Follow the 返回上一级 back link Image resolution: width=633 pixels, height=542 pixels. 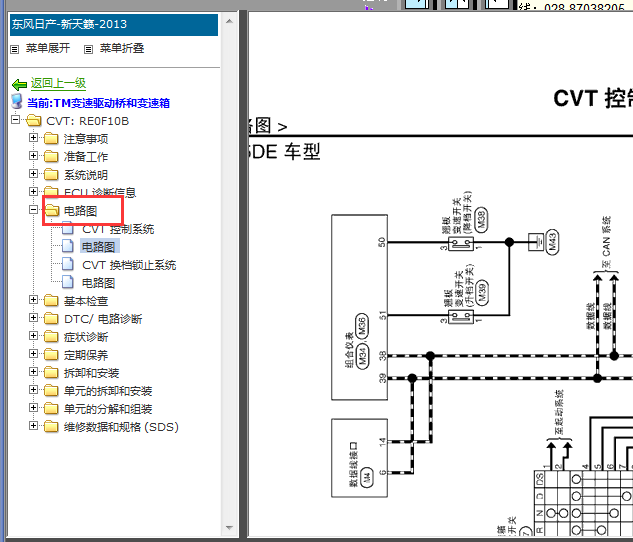click(x=58, y=84)
